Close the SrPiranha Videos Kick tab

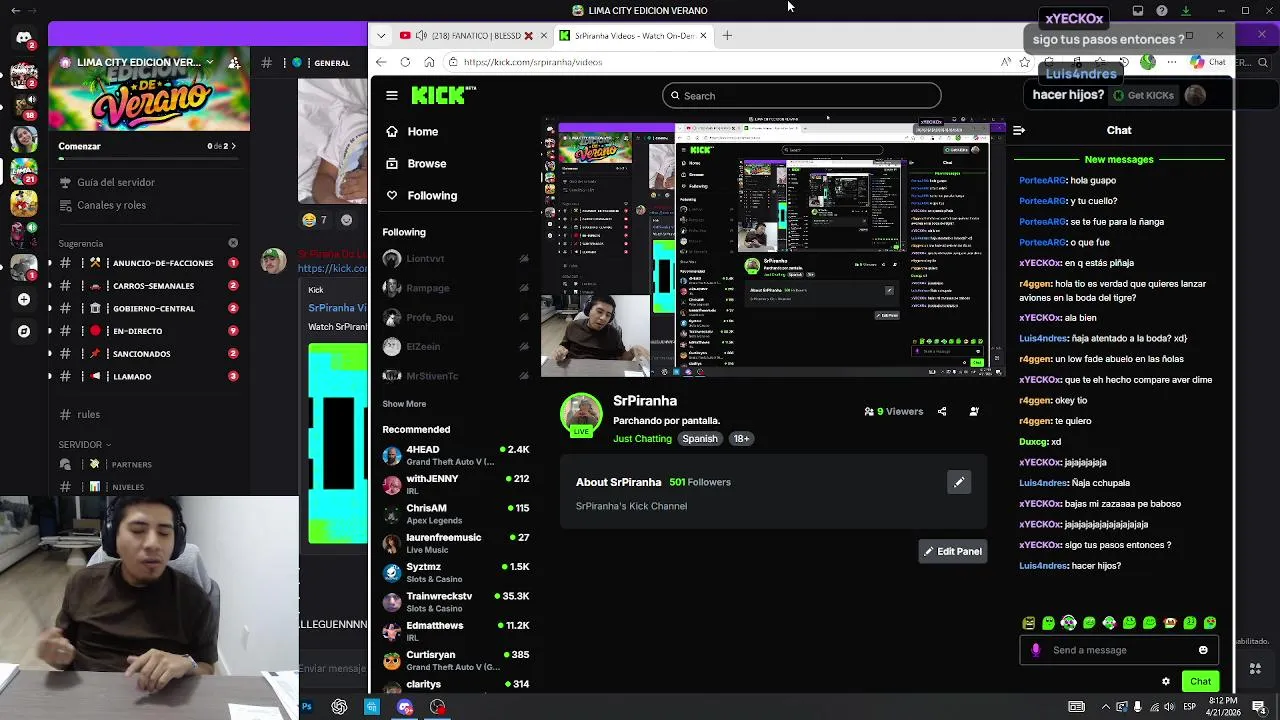pyautogui.click(x=703, y=35)
